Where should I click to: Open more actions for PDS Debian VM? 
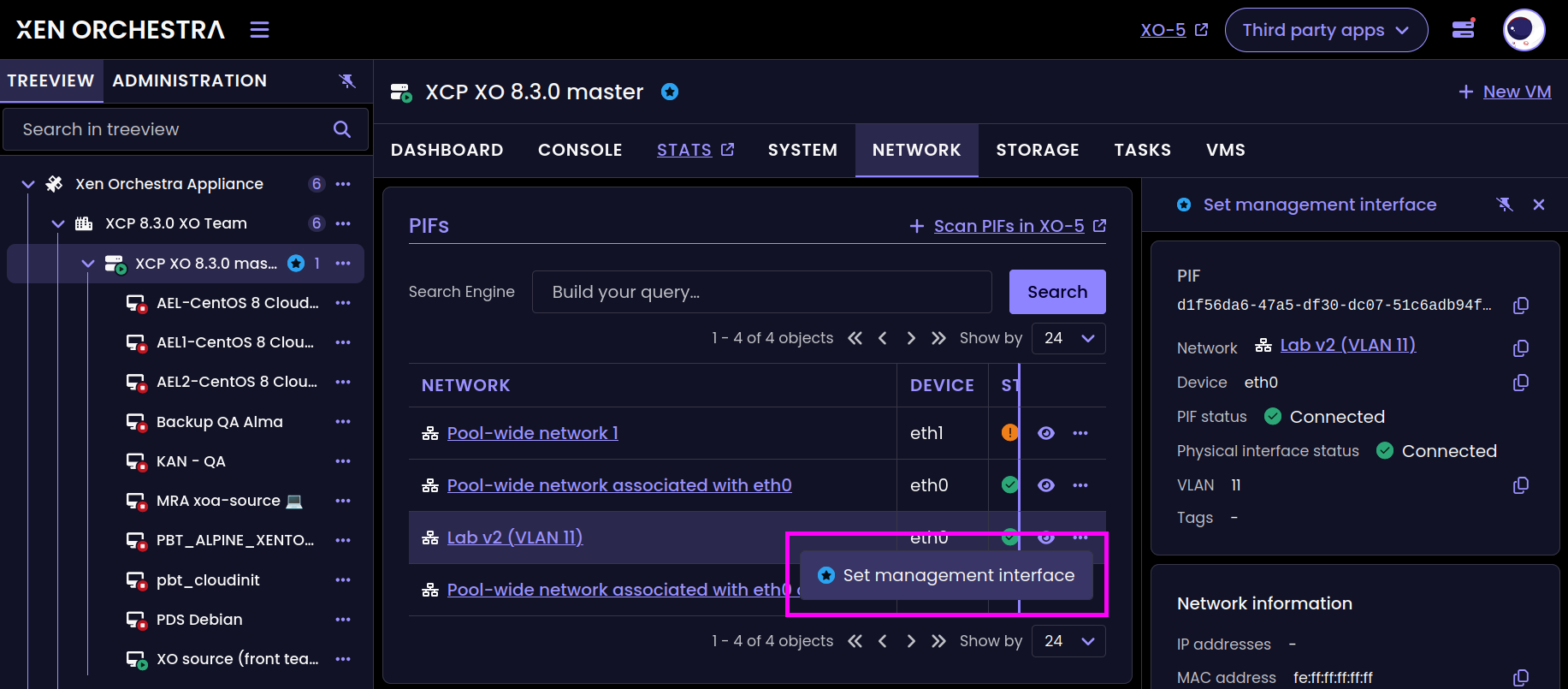(x=343, y=620)
